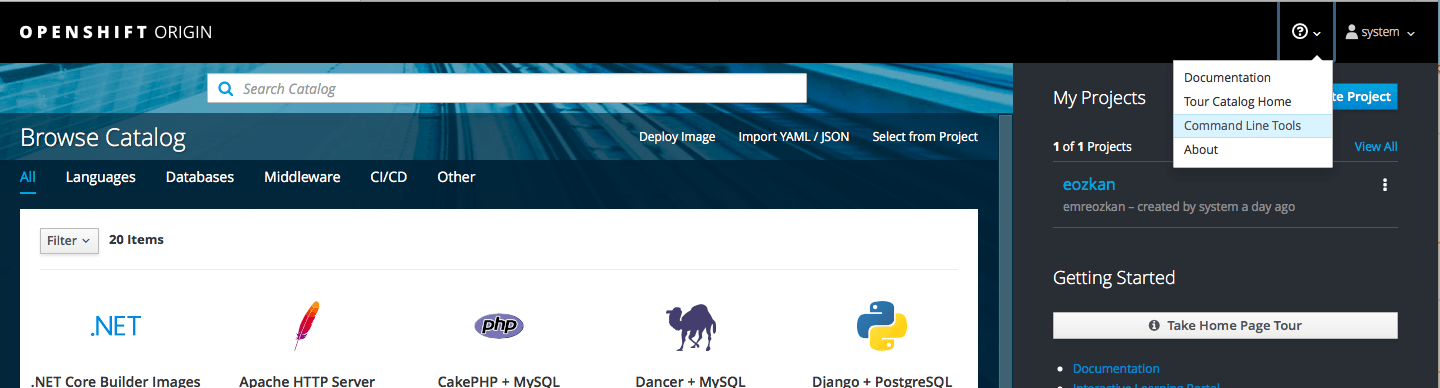This screenshot has height=388, width=1440.
Task: Select Tour Catalog Home menu item
Action: coord(1252,101)
